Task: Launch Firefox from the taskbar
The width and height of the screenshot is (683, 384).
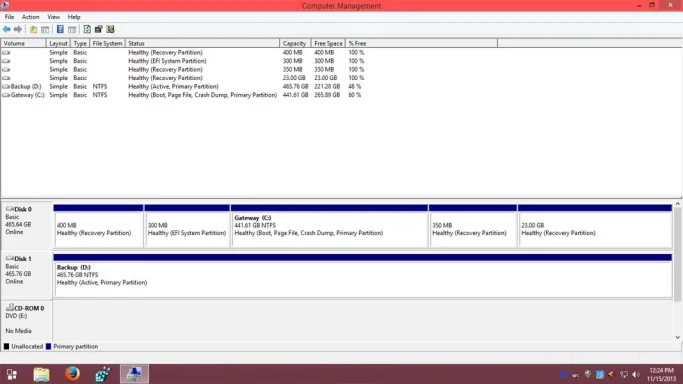Action: click(x=72, y=374)
